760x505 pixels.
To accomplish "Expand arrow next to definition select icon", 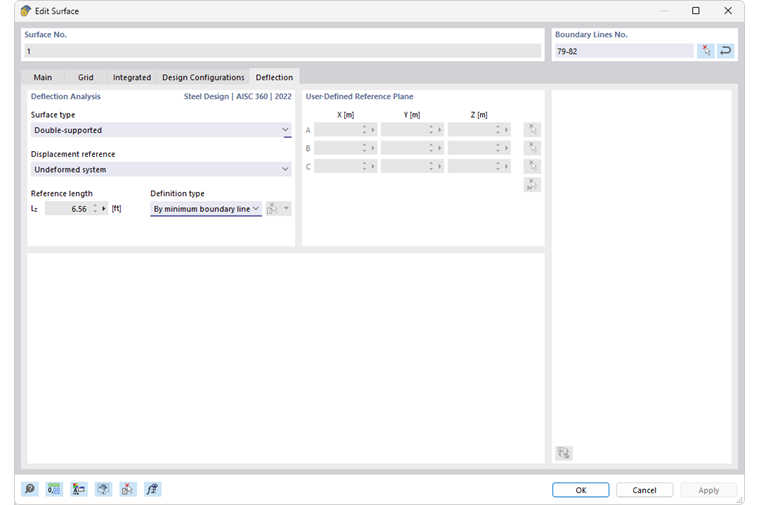I will (x=286, y=209).
